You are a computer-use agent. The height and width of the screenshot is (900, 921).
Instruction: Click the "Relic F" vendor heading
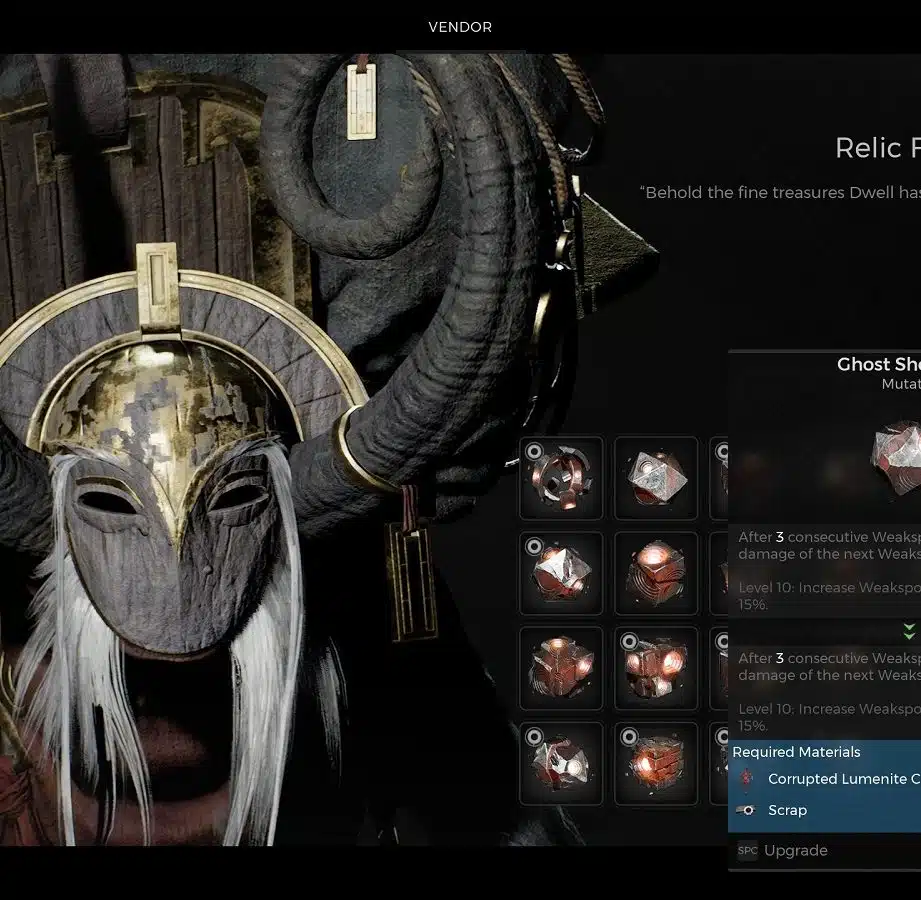point(878,148)
